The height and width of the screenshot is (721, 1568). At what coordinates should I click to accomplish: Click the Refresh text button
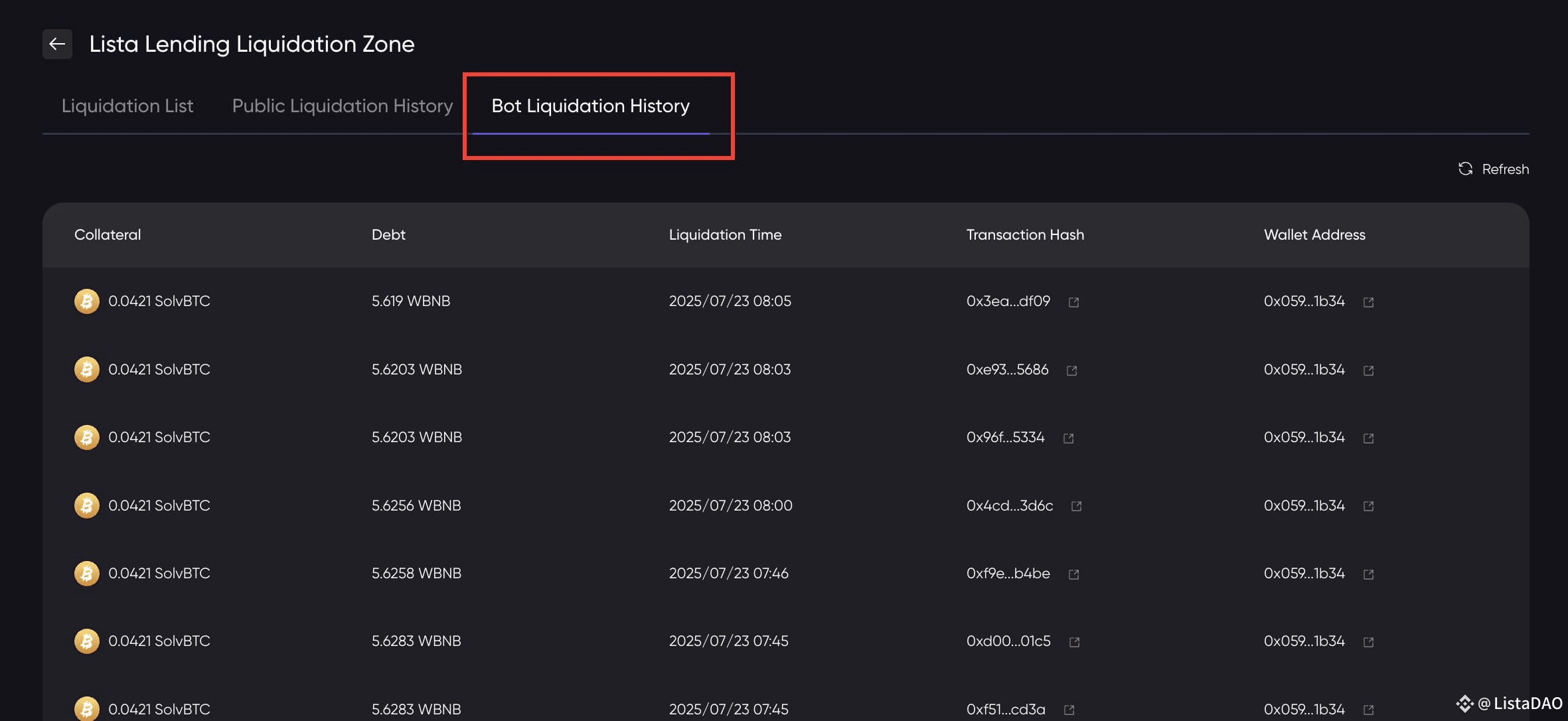click(x=1506, y=169)
